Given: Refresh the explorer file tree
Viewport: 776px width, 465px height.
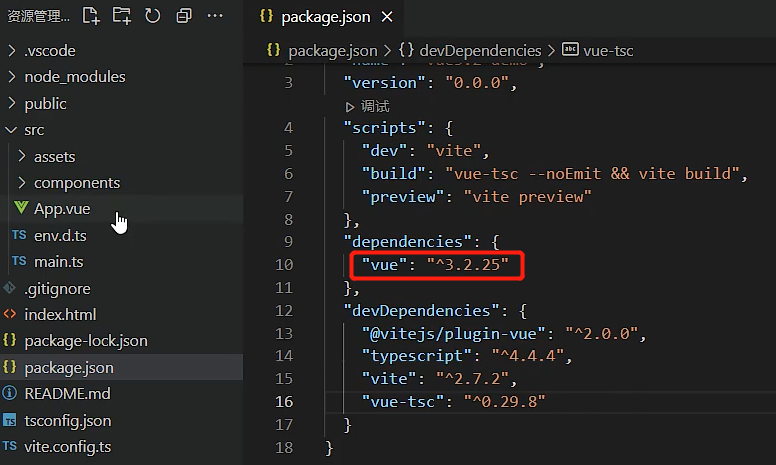Looking at the screenshot, I should [152, 16].
